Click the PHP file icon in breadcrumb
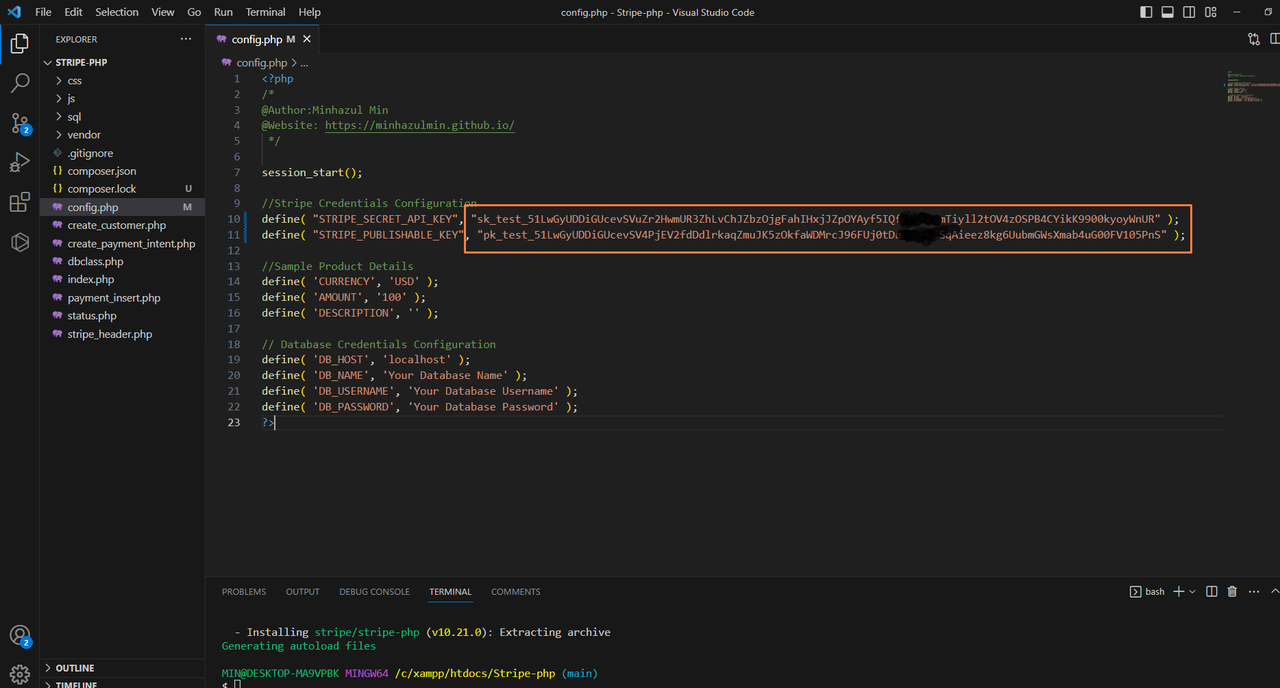Screen dimensions: 1280x688 tap(226, 62)
